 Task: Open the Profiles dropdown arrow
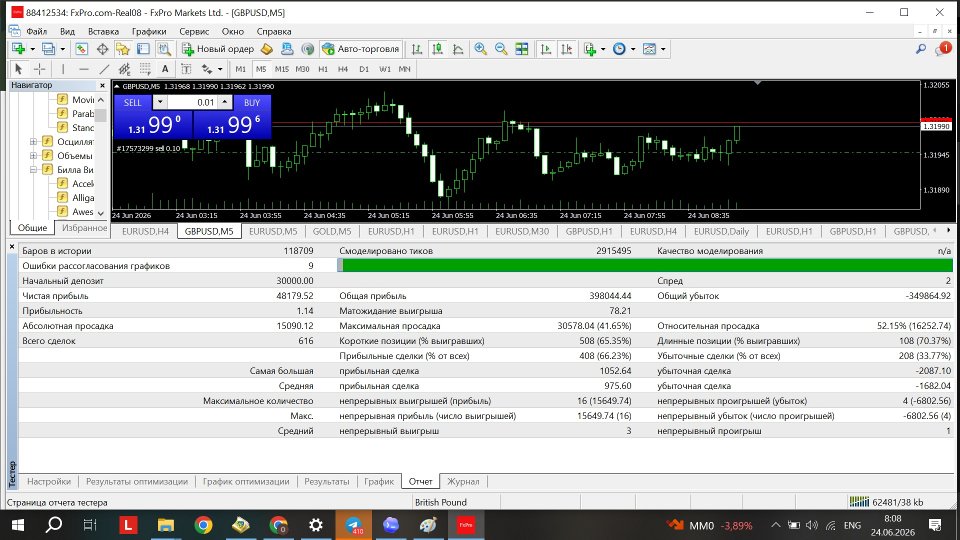(62, 49)
